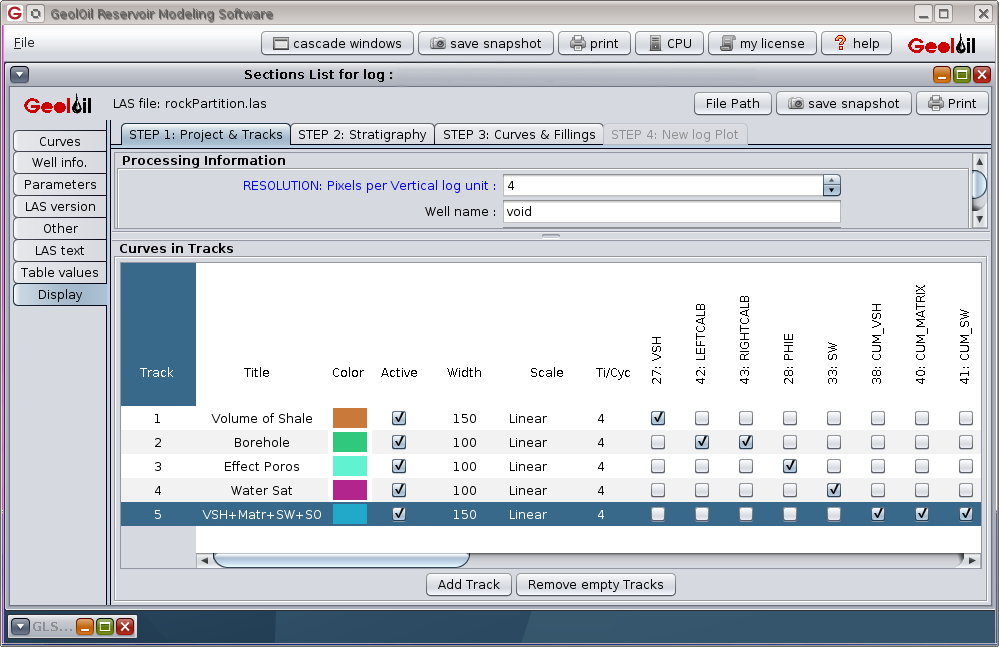Minimize the Sections List inner window
The width and height of the screenshot is (999, 647).
tap(942, 75)
